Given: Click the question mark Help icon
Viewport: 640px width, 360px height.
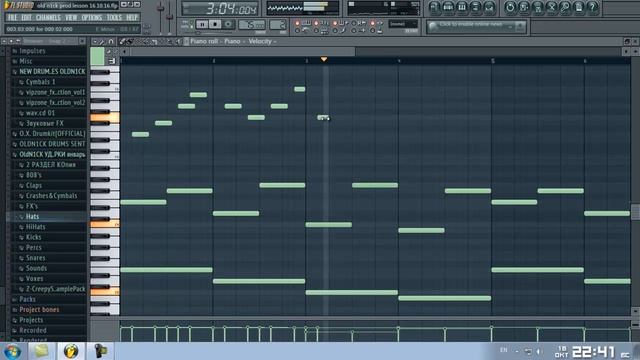Looking at the screenshot, I should 592,8.
